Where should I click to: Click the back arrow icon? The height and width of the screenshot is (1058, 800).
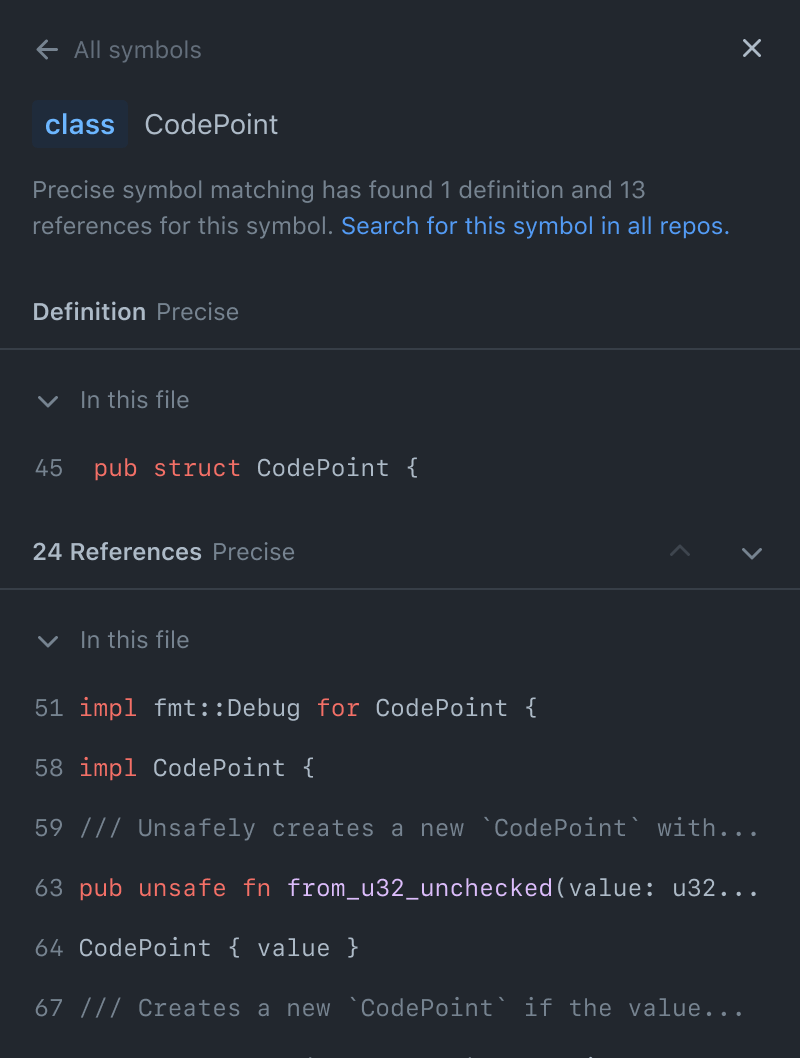coord(46,50)
